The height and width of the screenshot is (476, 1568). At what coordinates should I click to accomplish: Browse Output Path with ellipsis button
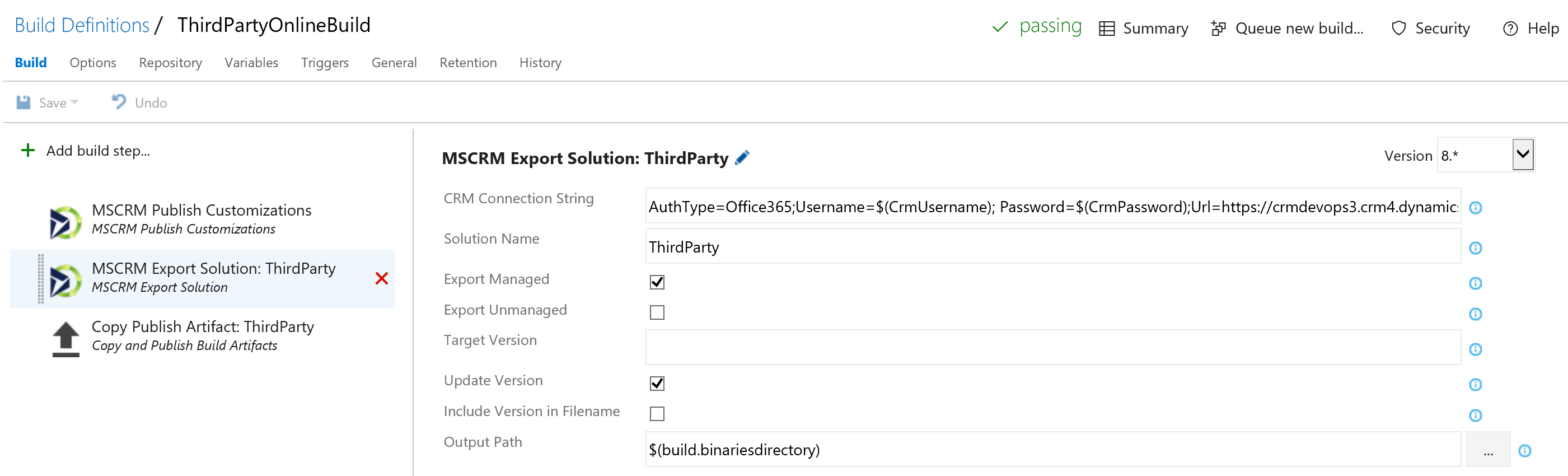click(1487, 450)
